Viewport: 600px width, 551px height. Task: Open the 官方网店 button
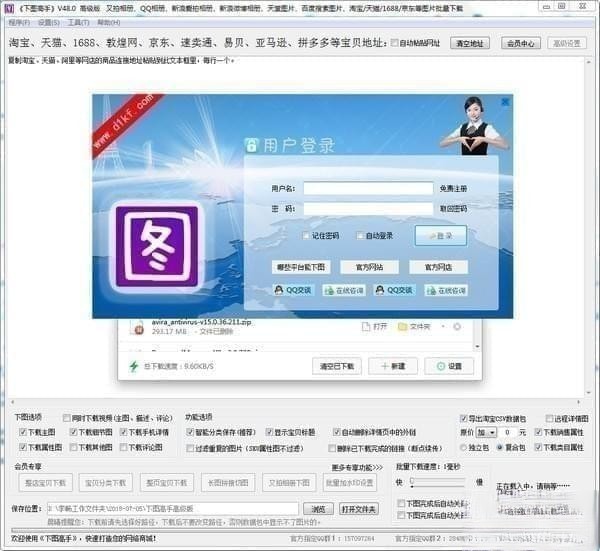pos(438,267)
